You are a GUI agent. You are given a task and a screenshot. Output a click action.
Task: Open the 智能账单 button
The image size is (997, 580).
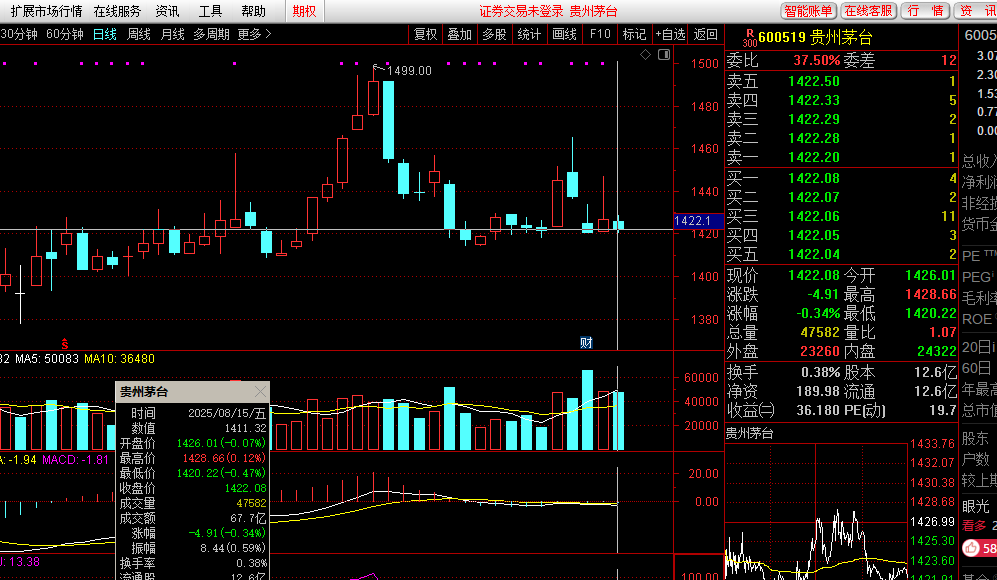[808, 11]
